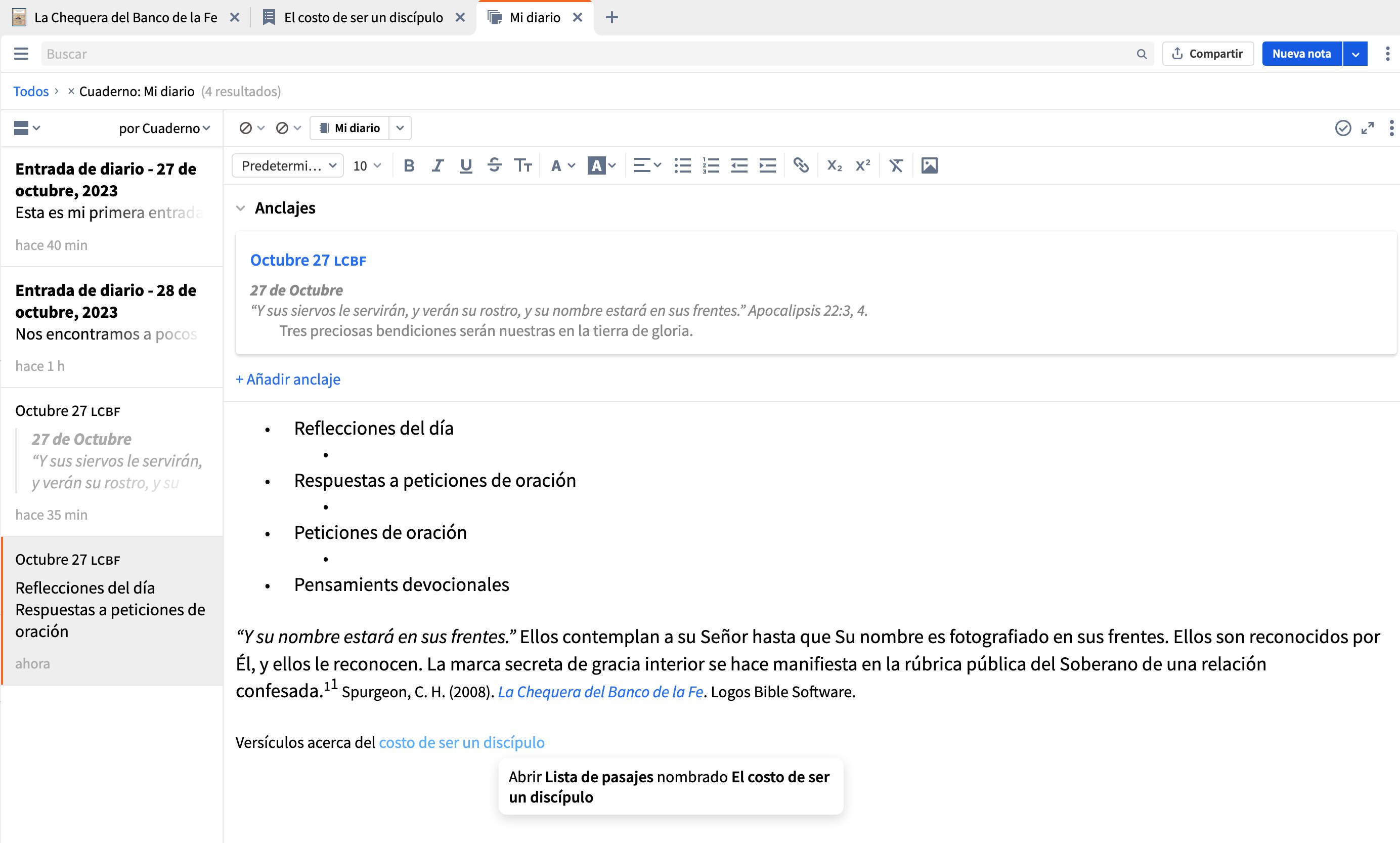Screen dimensions: 1400x843
Task: Insert a bulleted list
Action: (x=682, y=165)
